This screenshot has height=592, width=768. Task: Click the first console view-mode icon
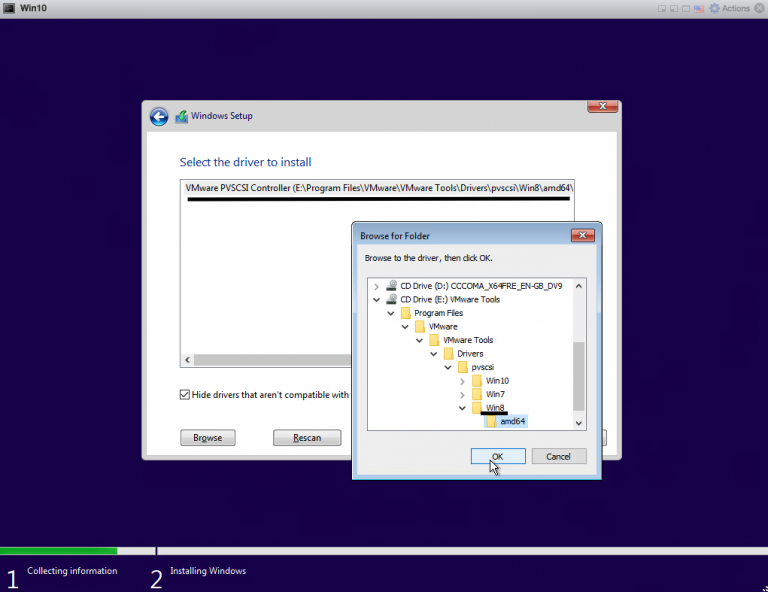(x=662, y=8)
